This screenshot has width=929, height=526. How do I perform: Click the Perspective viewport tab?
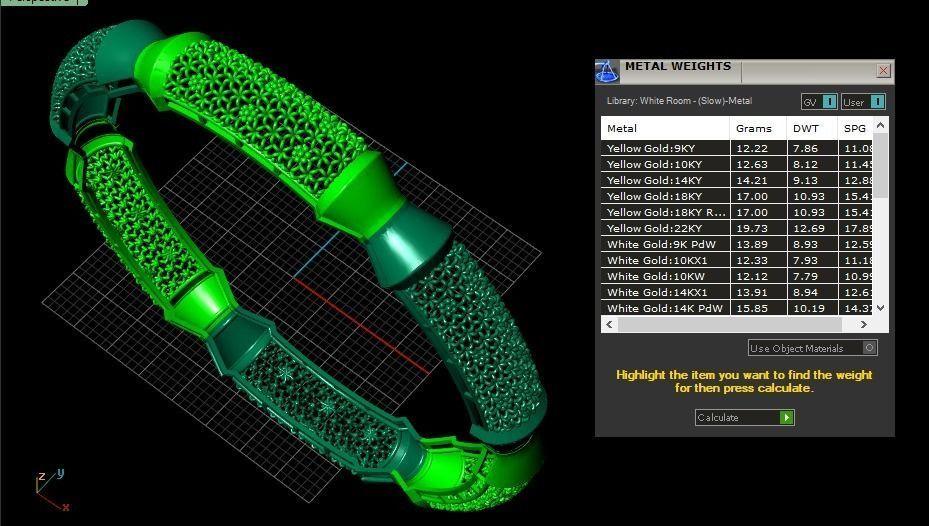coord(43,2)
